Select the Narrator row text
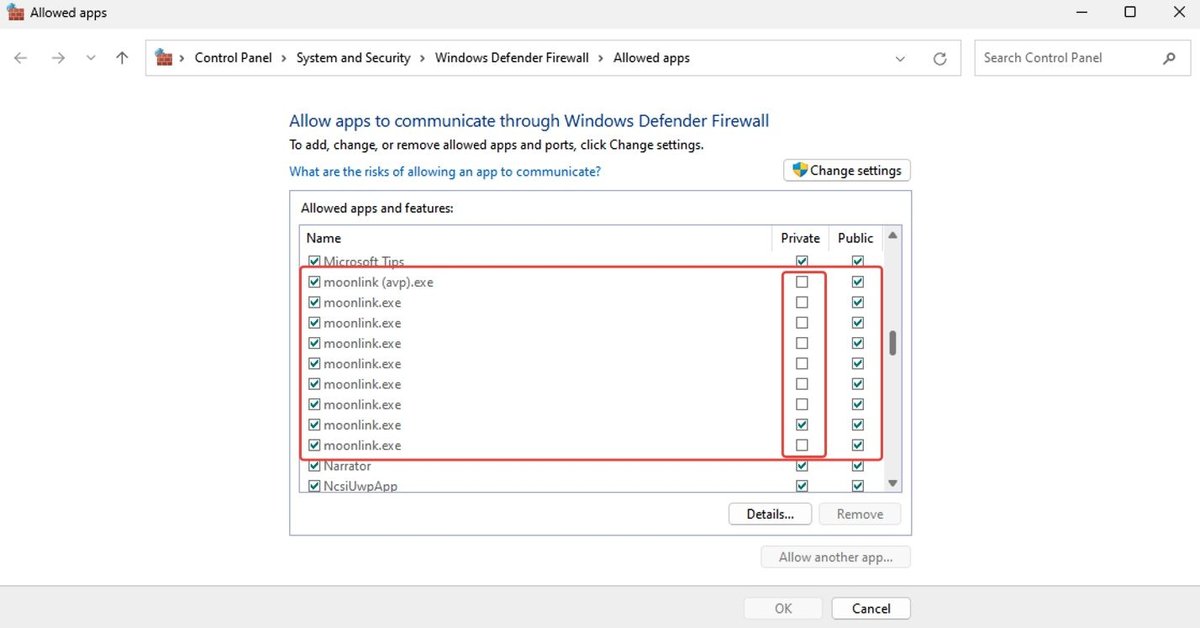The width and height of the screenshot is (1200, 628). tap(347, 466)
